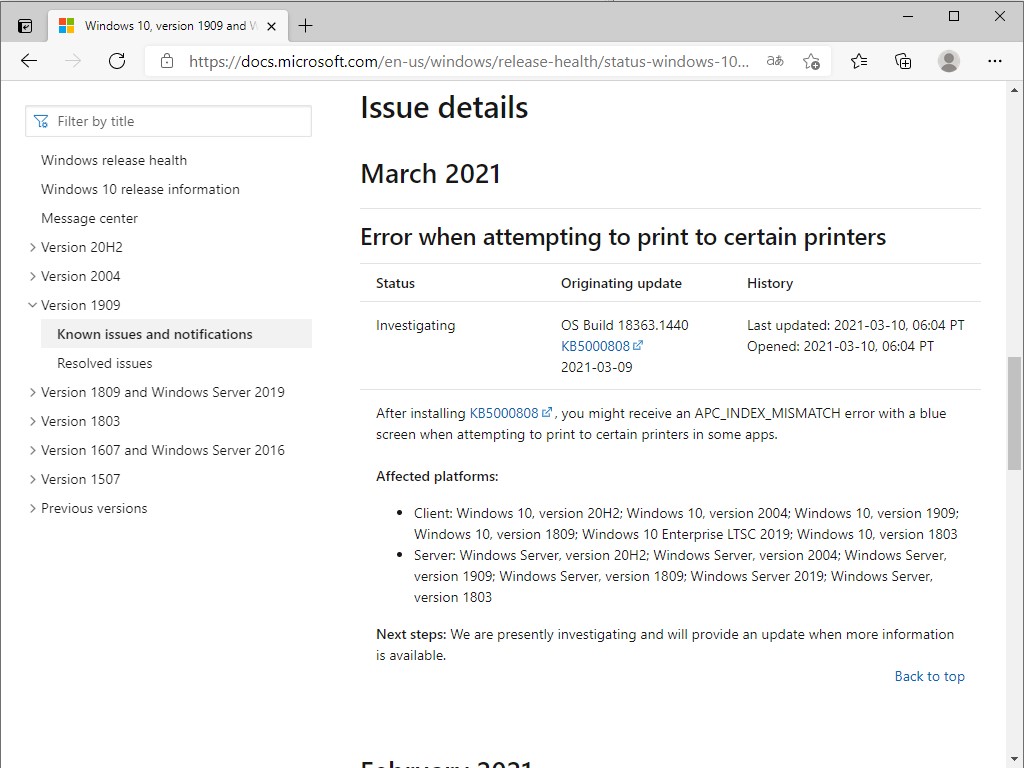Expand the Version 20H2 tree node
This screenshot has width=1024, height=768.
coord(33,247)
